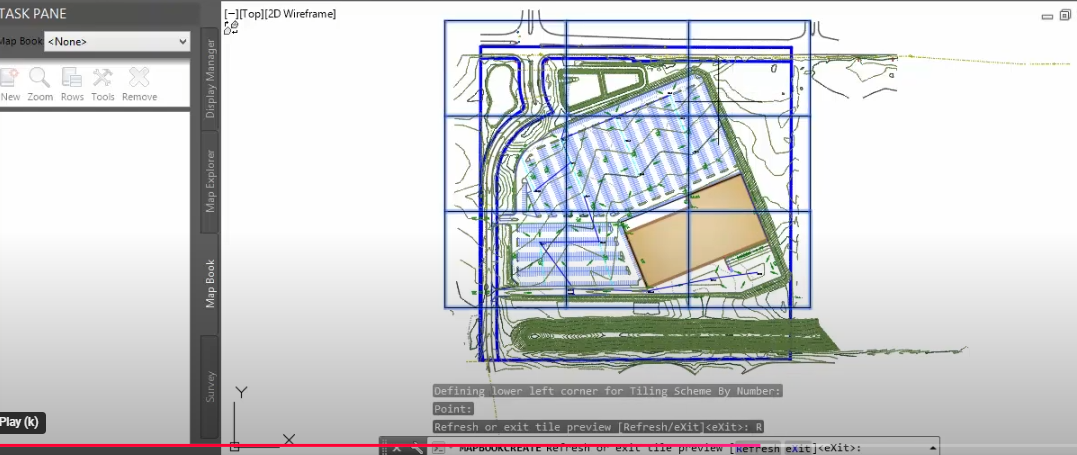Minimize the drawing viewport window

point(1047,16)
